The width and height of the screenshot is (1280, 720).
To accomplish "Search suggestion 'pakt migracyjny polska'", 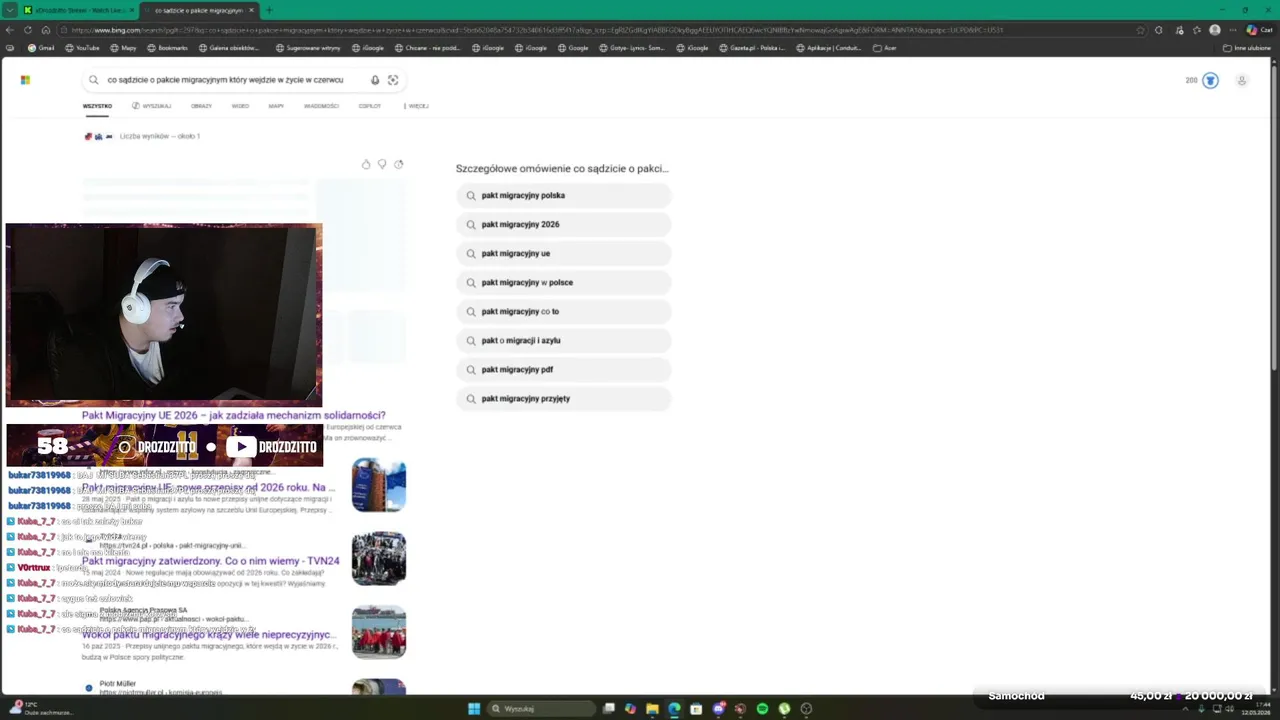I will pos(564,196).
